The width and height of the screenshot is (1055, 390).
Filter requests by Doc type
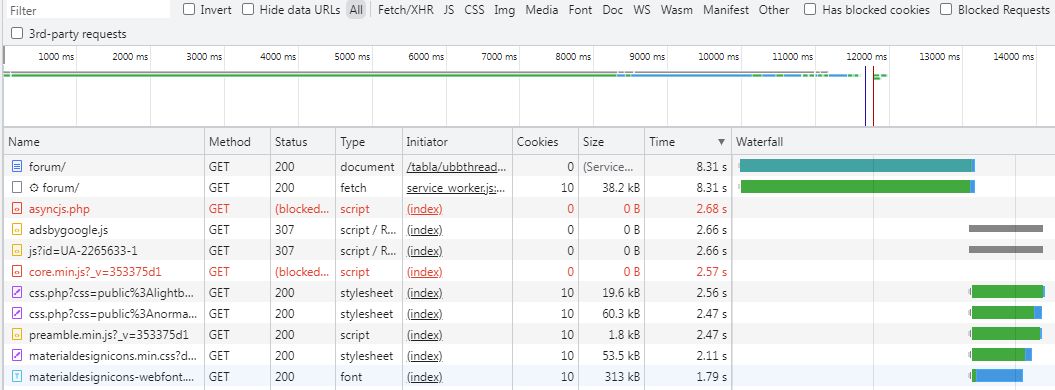(612, 10)
